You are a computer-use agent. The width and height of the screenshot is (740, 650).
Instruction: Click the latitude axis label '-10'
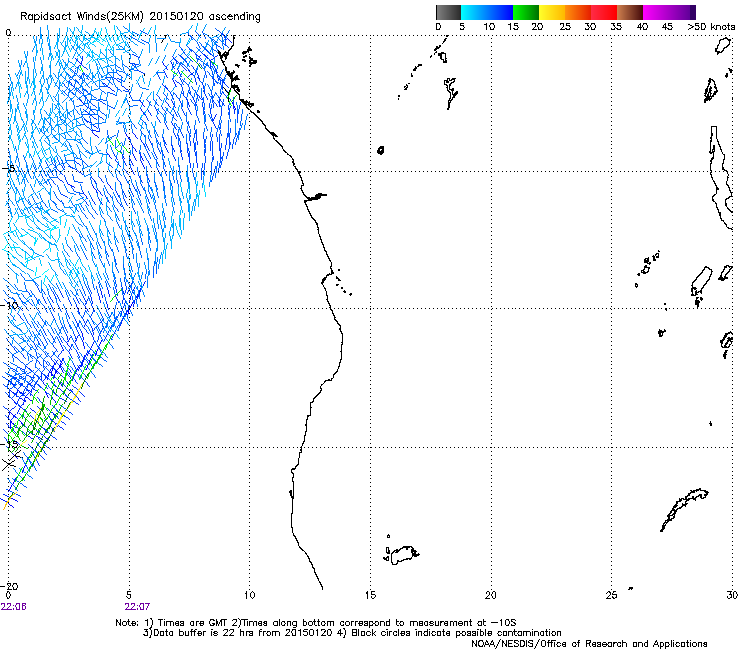pos(10,305)
